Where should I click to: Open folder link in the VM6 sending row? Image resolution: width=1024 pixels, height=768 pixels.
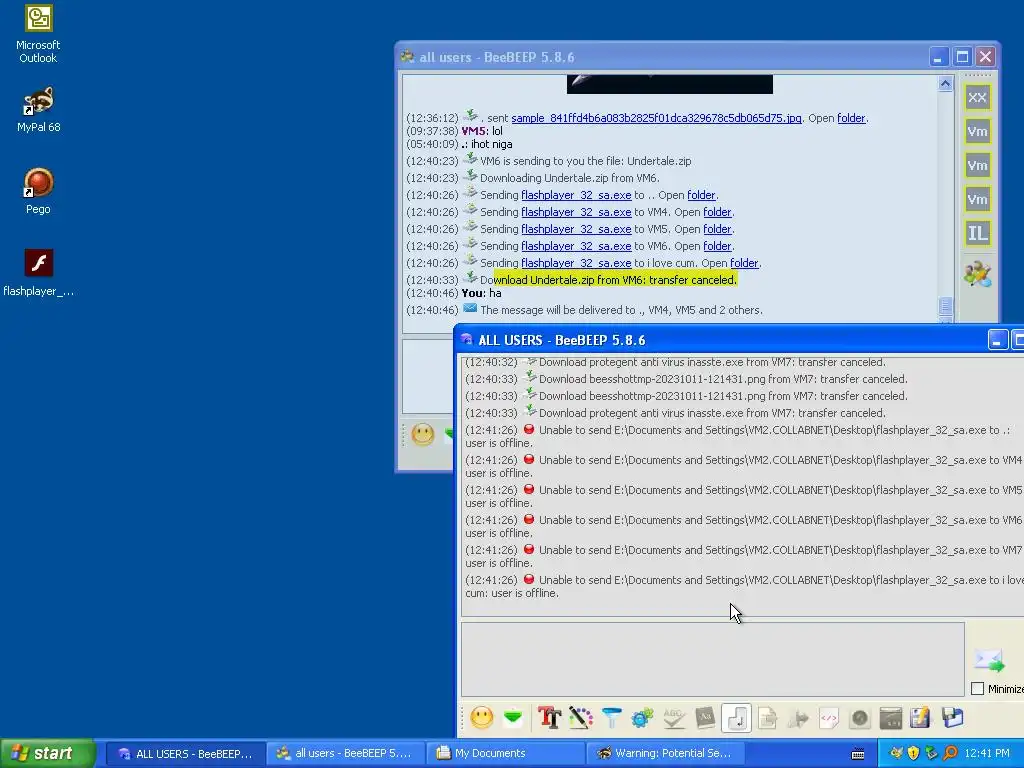[716, 246]
